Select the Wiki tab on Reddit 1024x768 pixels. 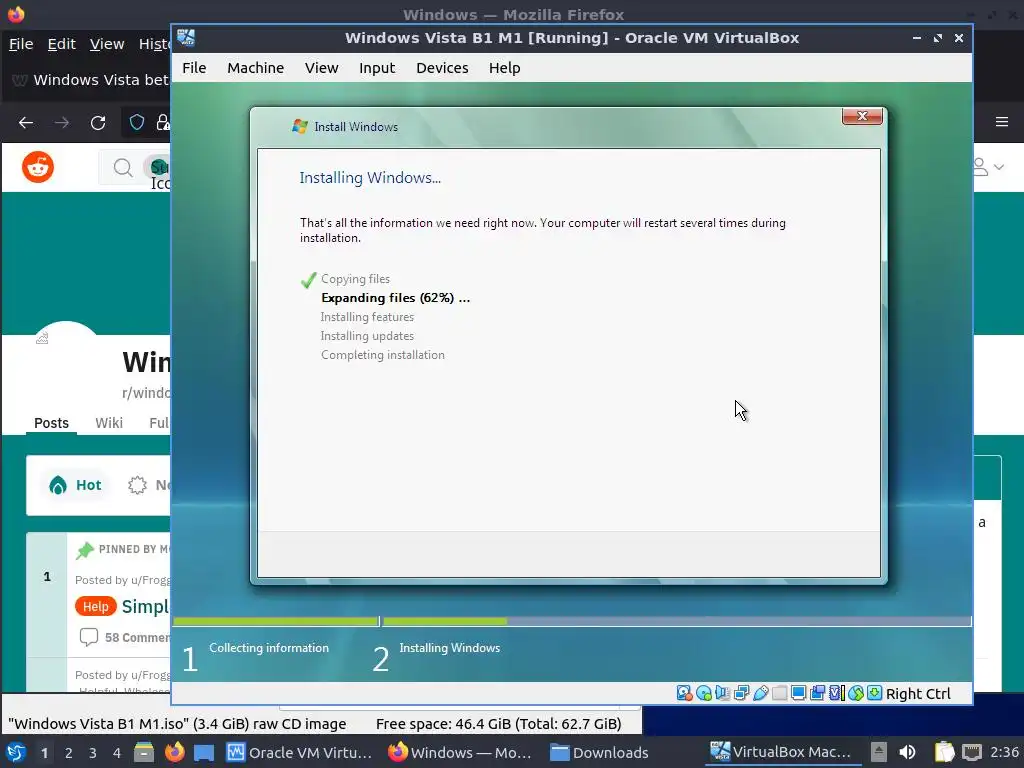point(109,423)
